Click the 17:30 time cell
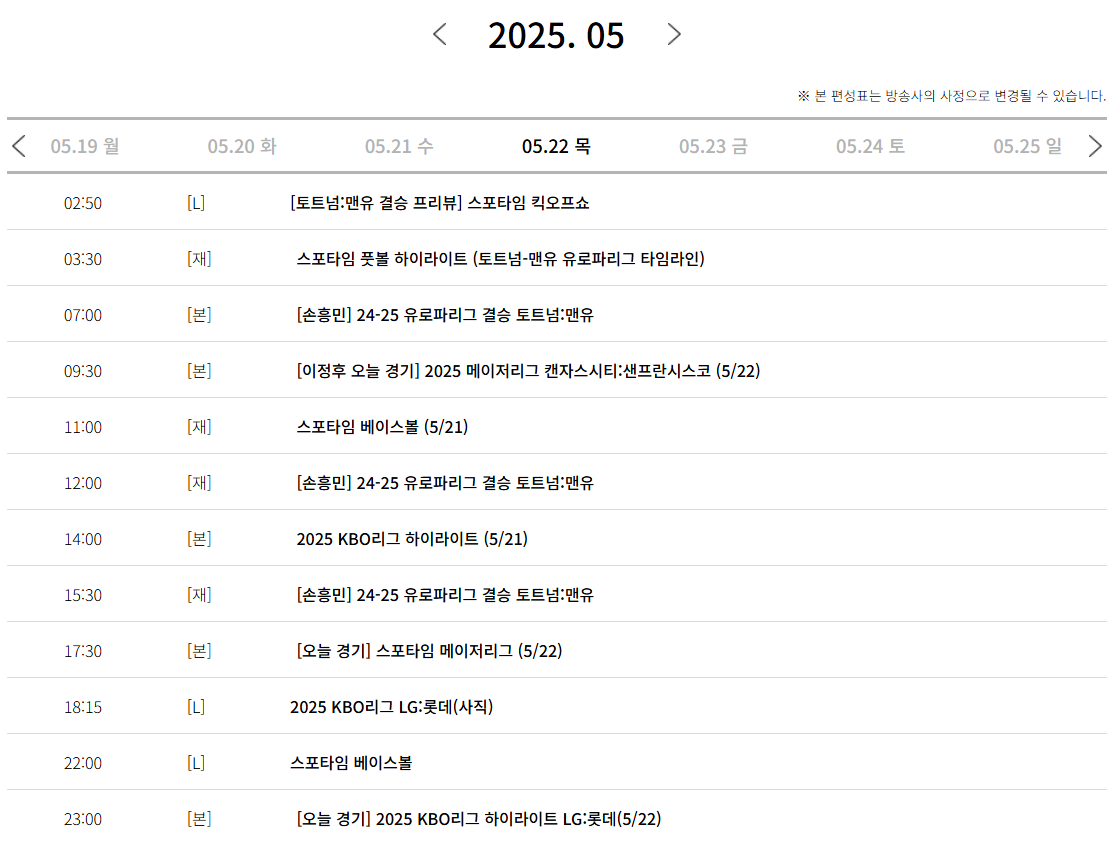Image resolution: width=1117 pixels, height=862 pixels. tap(83, 651)
